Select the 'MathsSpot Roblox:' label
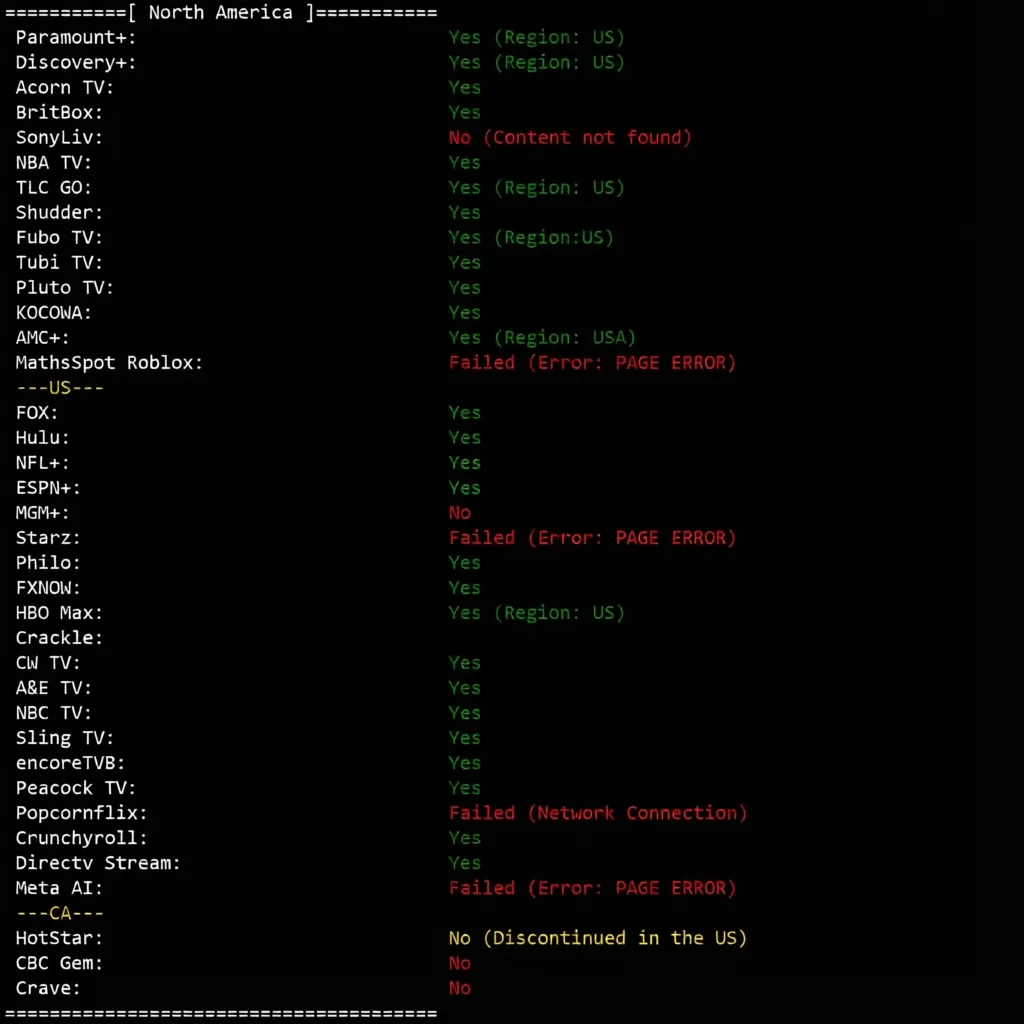1024x1024 pixels. tap(109, 362)
